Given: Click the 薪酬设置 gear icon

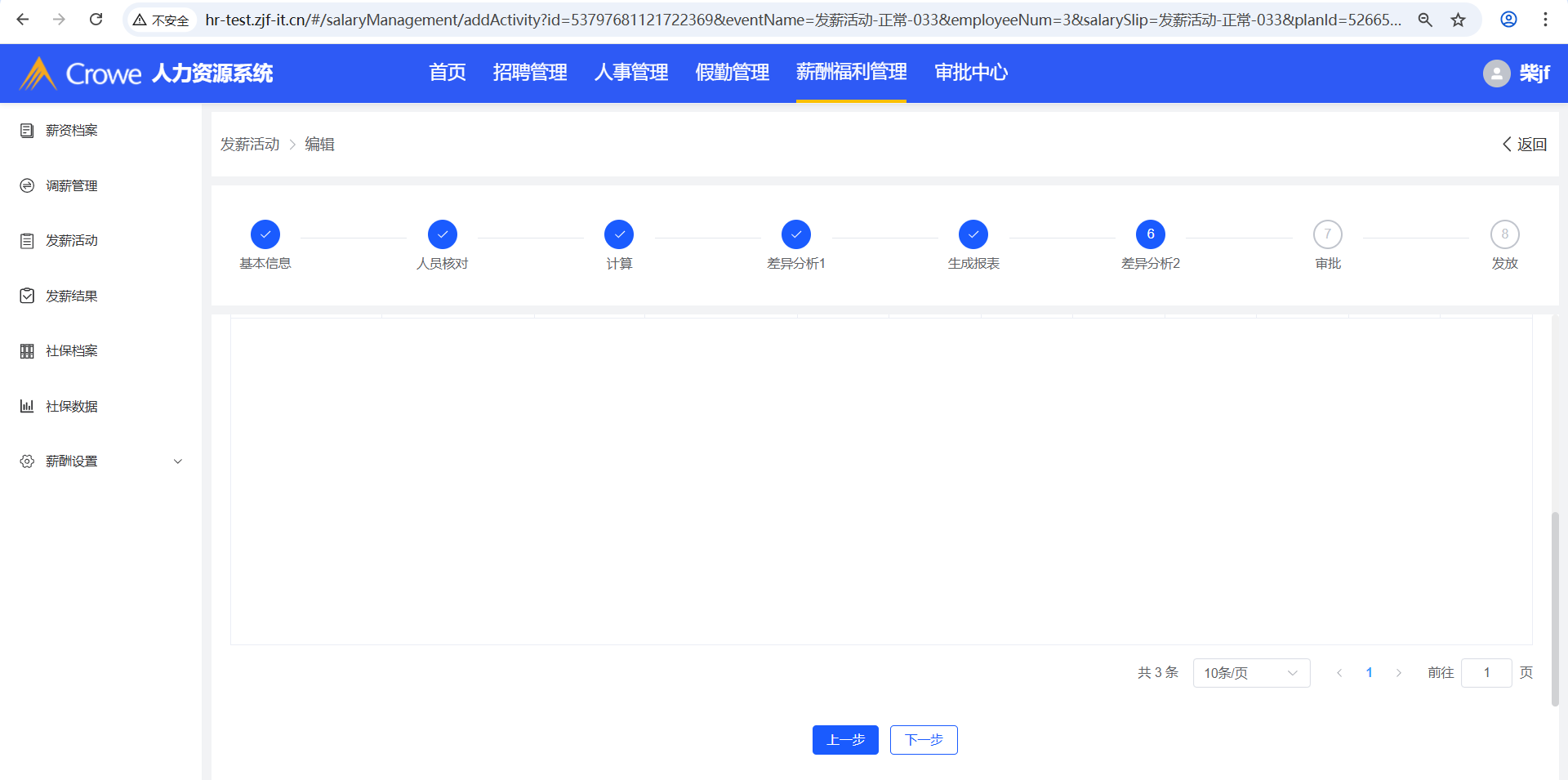Looking at the screenshot, I should pos(27,461).
